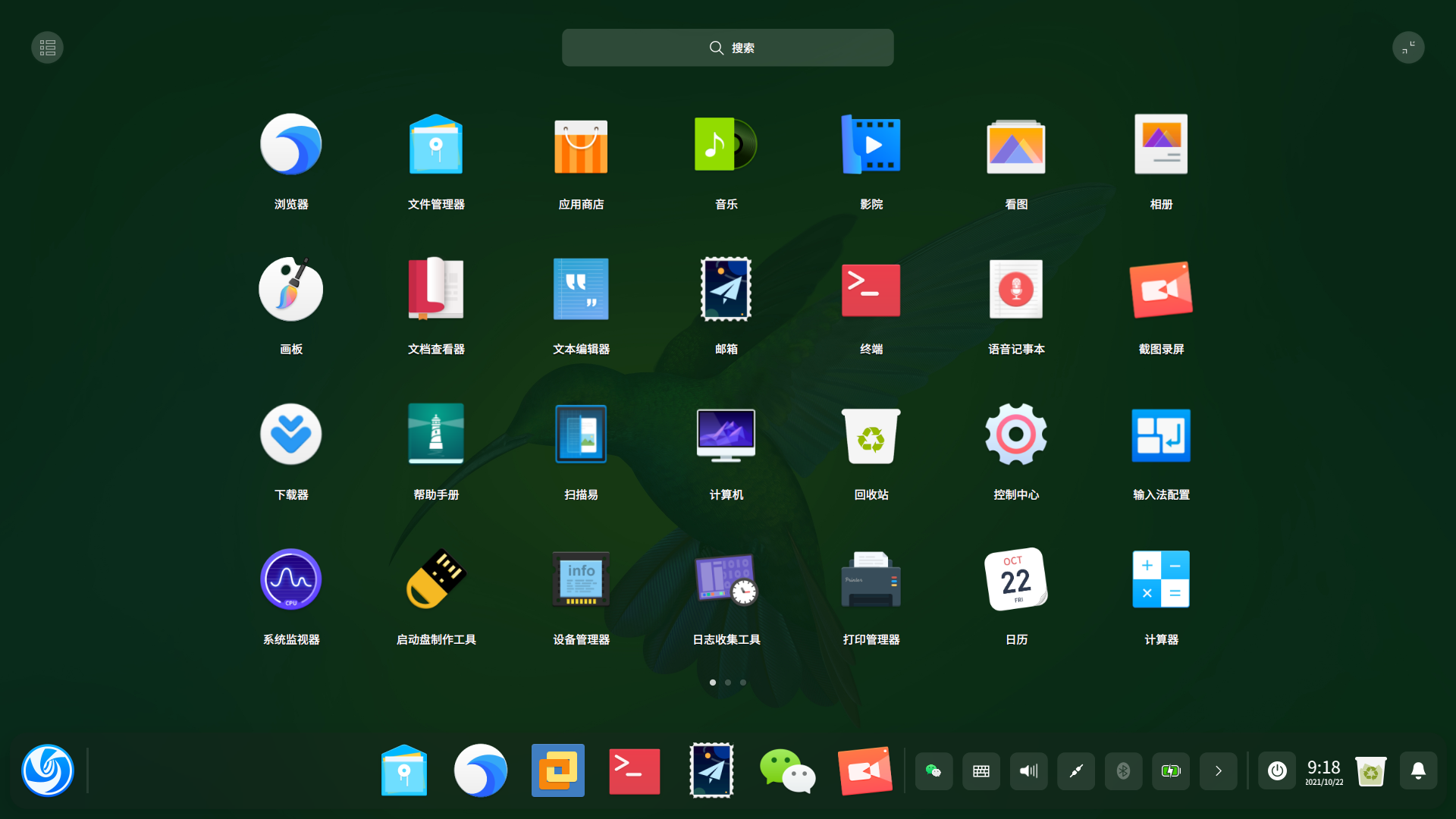Screen dimensions: 1456x819
Task: Toggle Bluetooth in the dock tray
Action: (x=1123, y=771)
